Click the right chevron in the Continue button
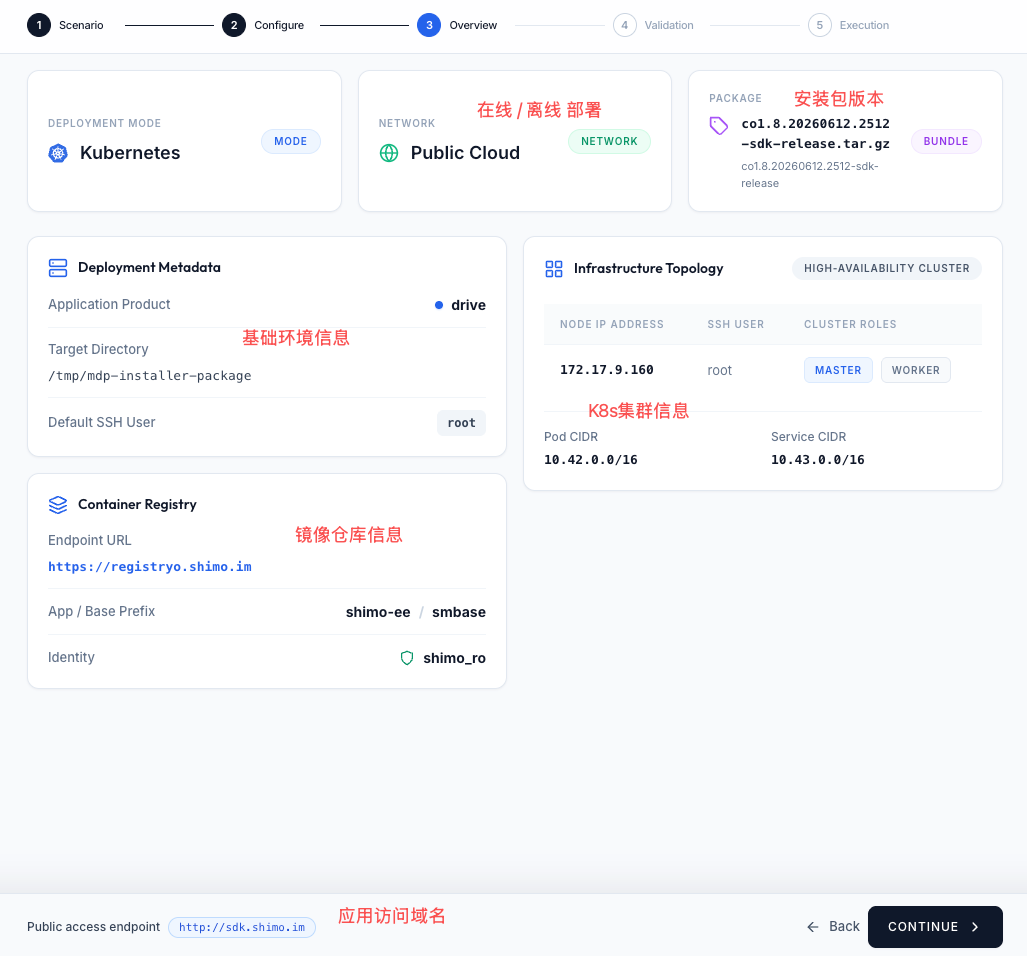Image resolution: width=1027 pixels, height=956 pixels. 975,927
